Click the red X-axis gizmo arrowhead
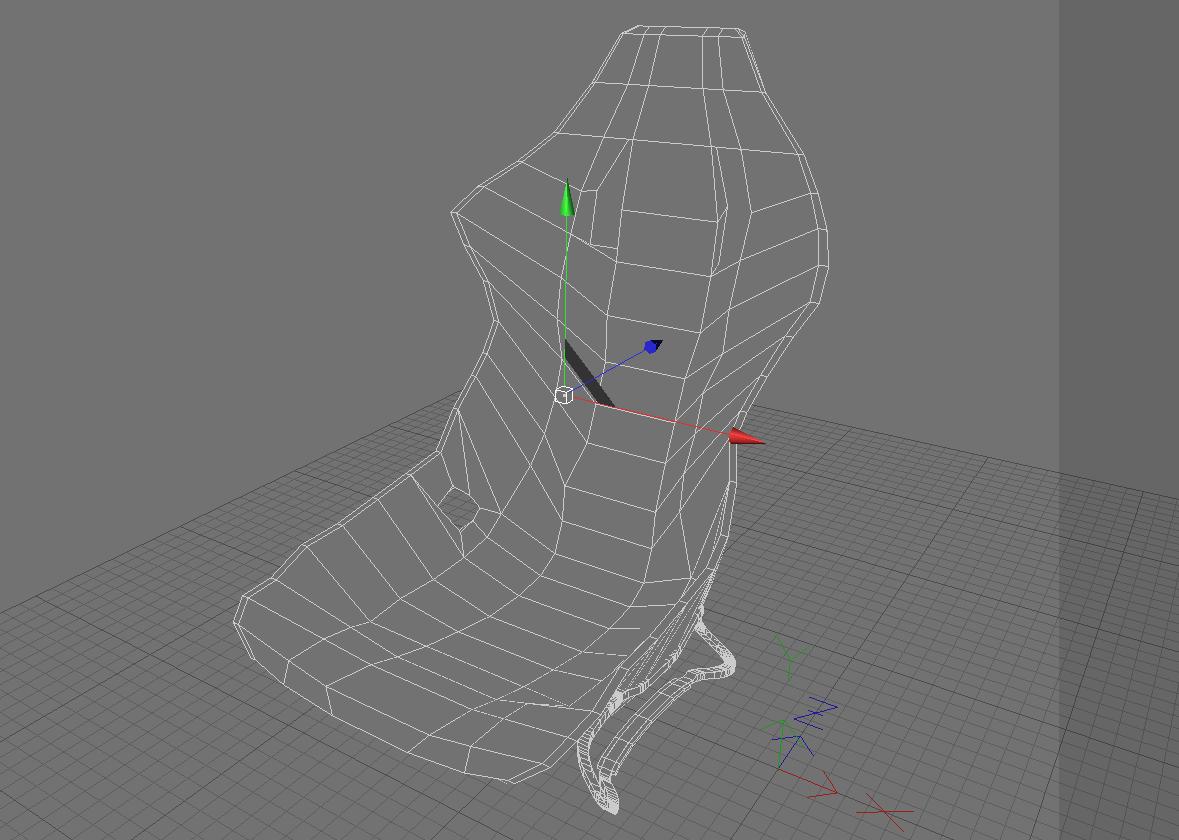Image resolution: width=1179 pixels, height=840 pixels. tap(747, 438)
